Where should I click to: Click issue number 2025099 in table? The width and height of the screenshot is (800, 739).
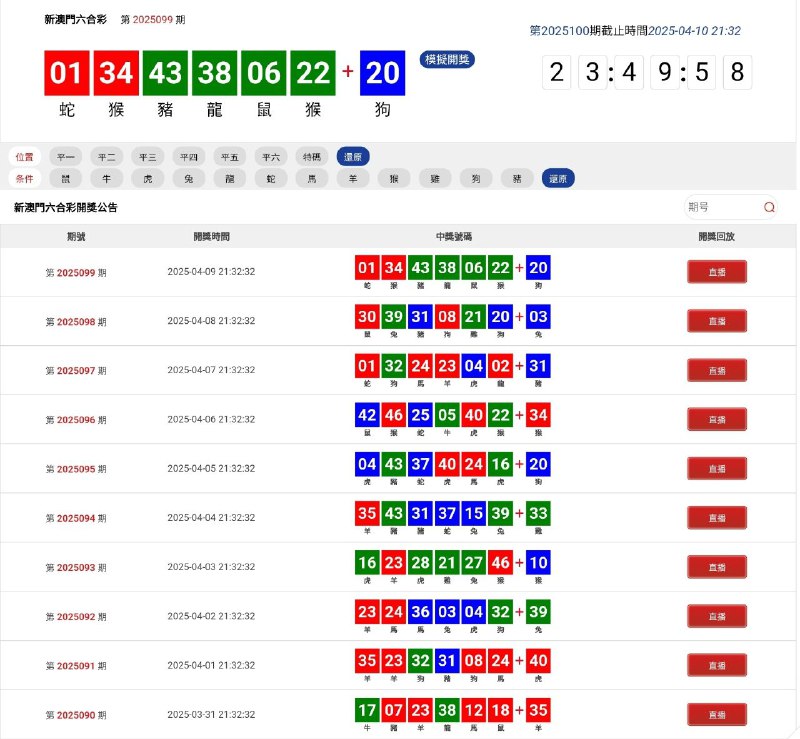tap(76, 273)
